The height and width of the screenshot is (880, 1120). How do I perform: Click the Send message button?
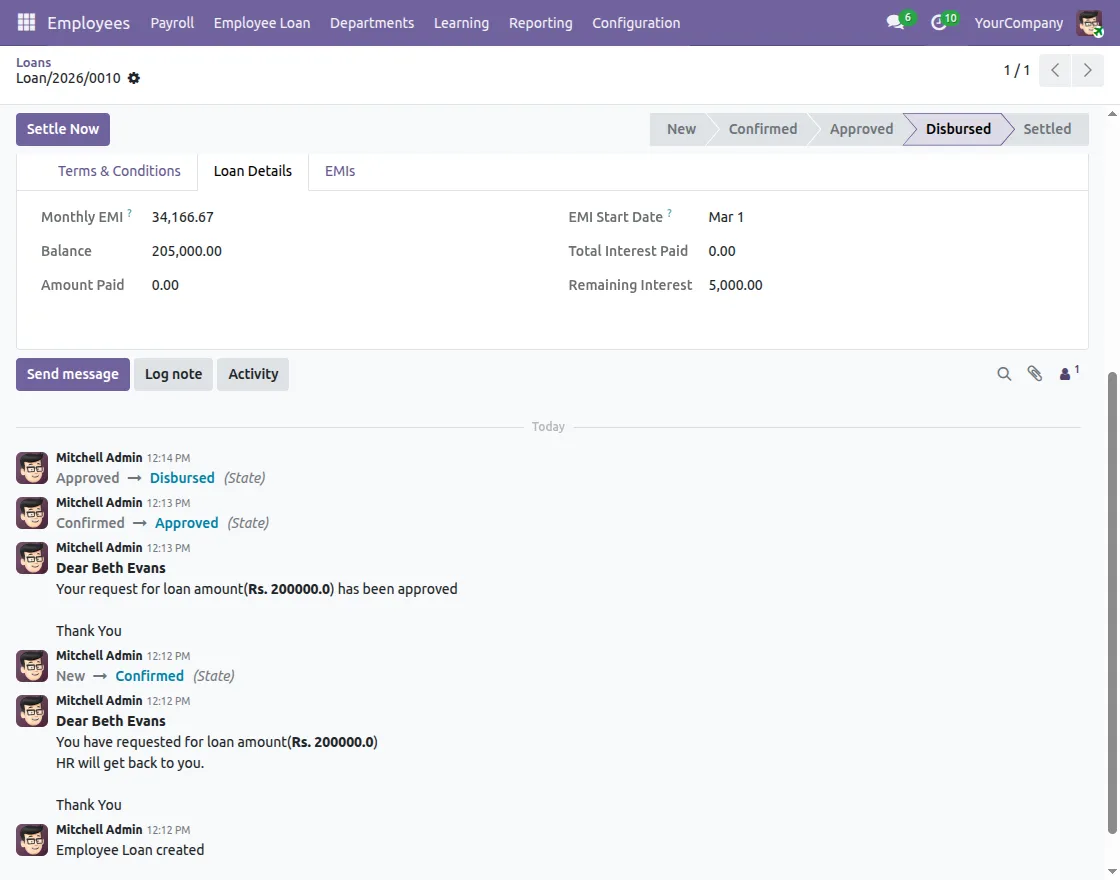(73, 374)
